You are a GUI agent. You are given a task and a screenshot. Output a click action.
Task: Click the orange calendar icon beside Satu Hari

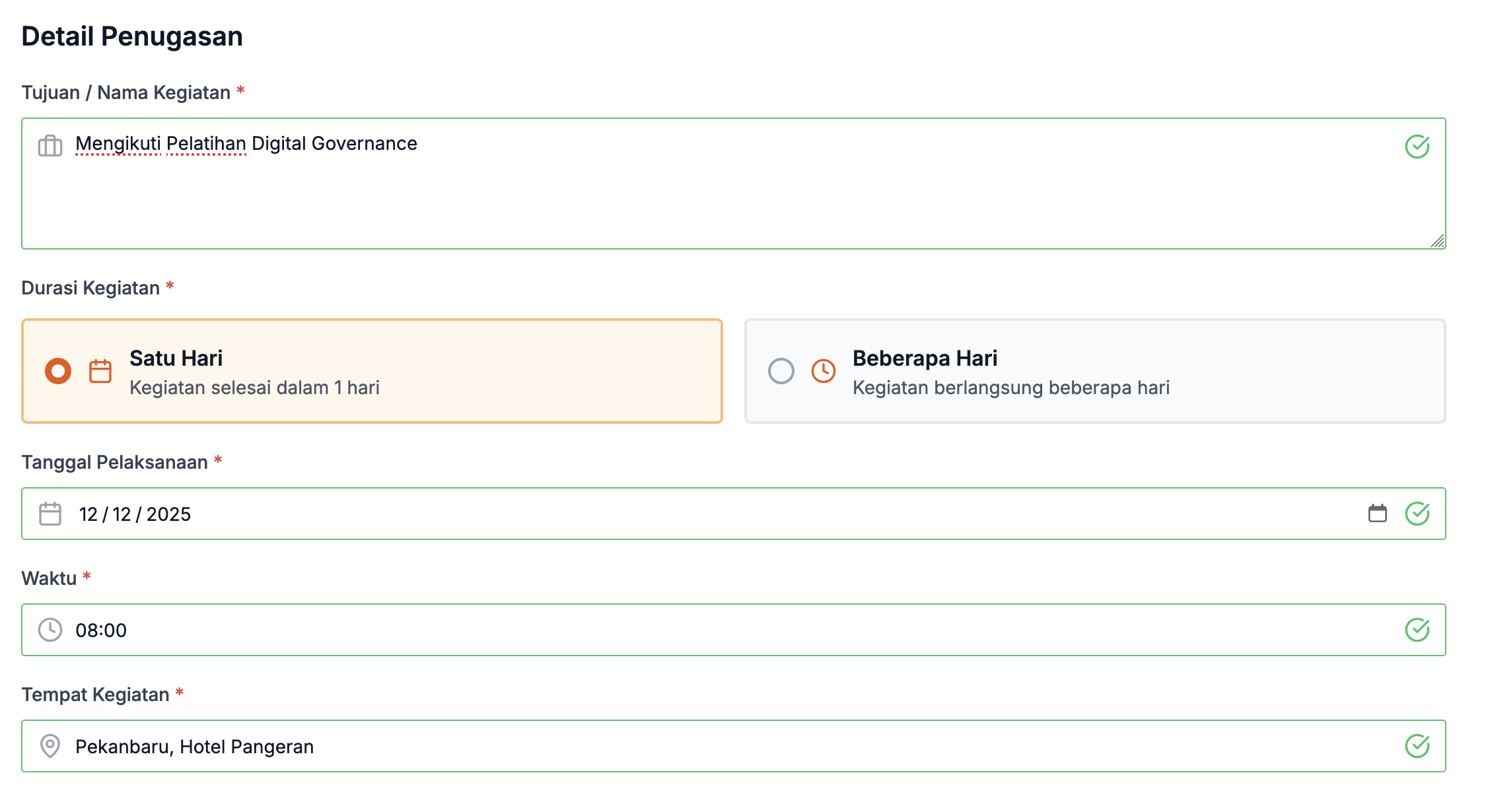(x=100, y=371)
